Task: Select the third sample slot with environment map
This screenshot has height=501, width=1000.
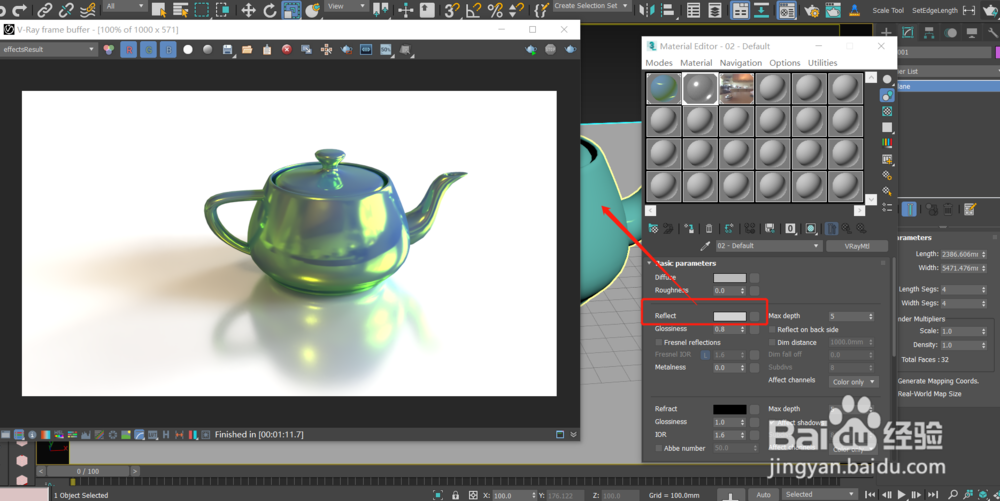Action: click(737, 88)
